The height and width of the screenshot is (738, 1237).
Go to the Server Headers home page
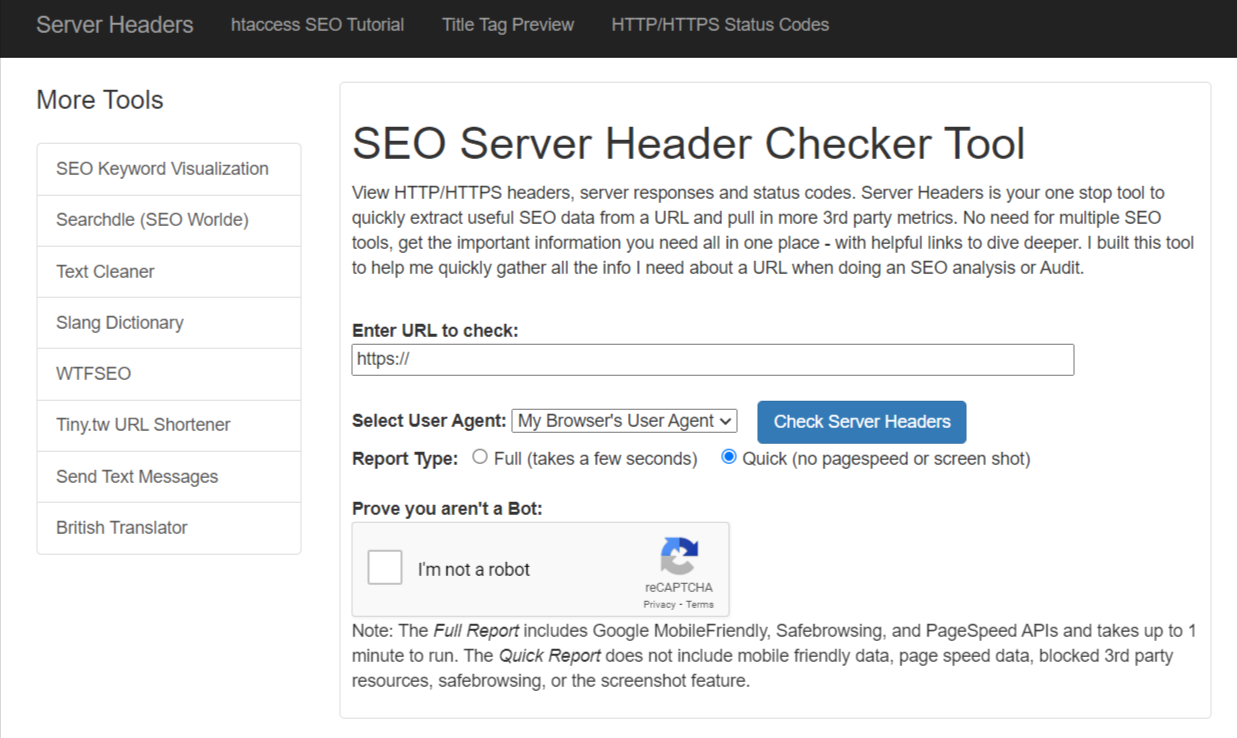(x=114, y=24)
